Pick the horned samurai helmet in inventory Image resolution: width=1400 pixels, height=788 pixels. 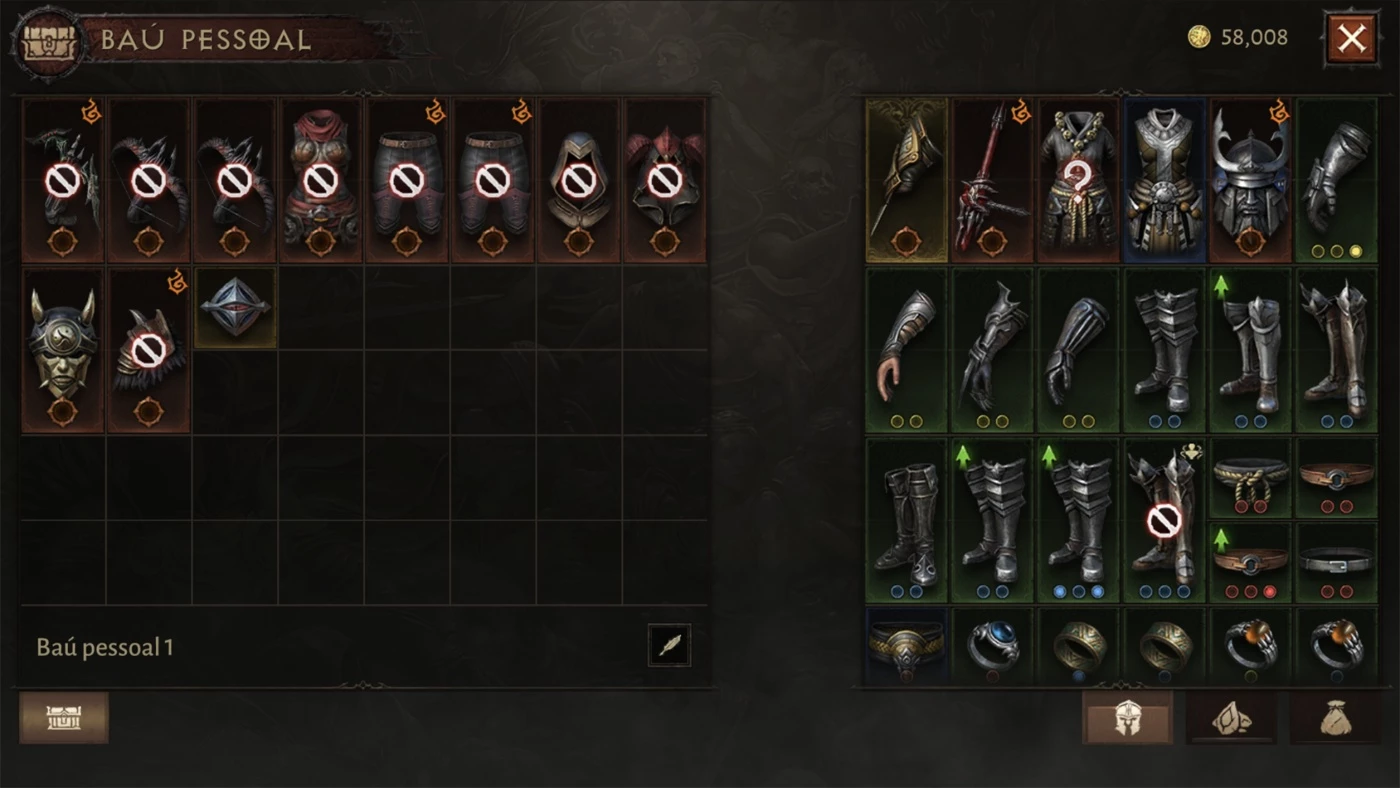(x=1251, y=180)
